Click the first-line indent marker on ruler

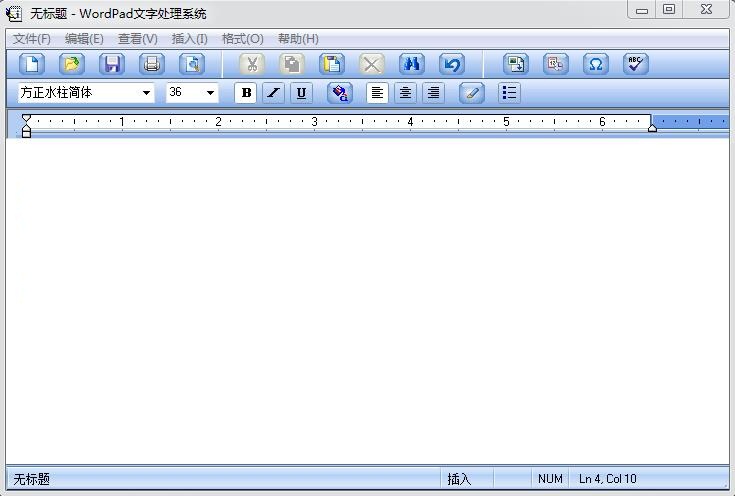point(26,118)
